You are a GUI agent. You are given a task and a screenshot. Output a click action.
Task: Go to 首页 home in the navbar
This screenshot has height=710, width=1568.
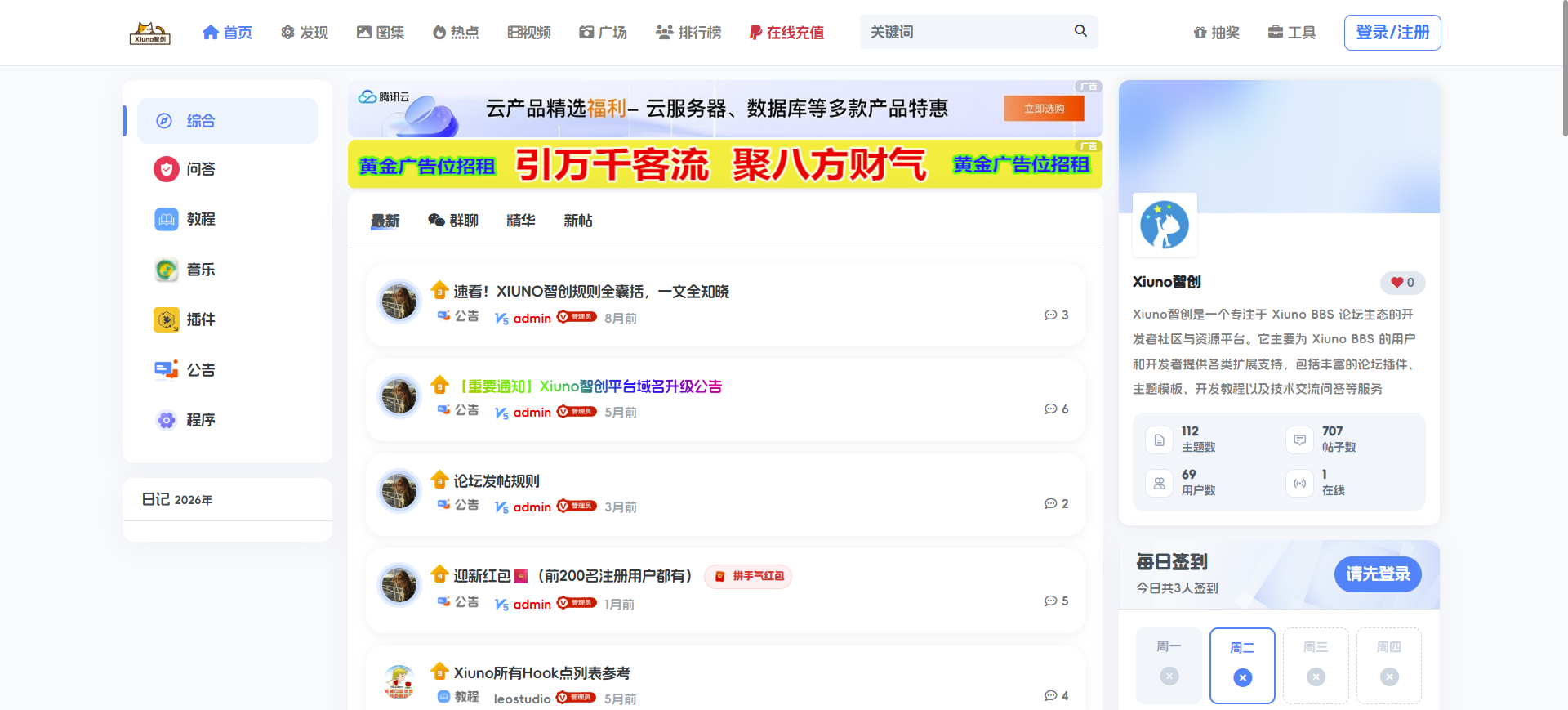click(227, 33)
